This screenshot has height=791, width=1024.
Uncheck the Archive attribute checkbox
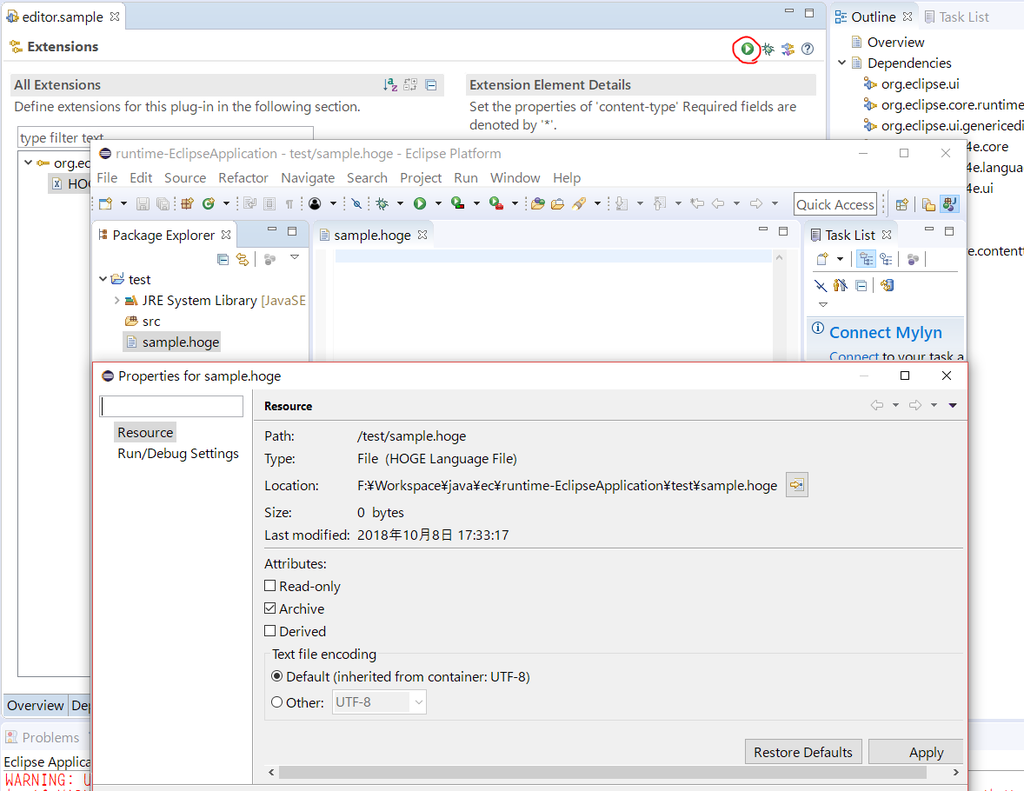(x=270, y=608)
